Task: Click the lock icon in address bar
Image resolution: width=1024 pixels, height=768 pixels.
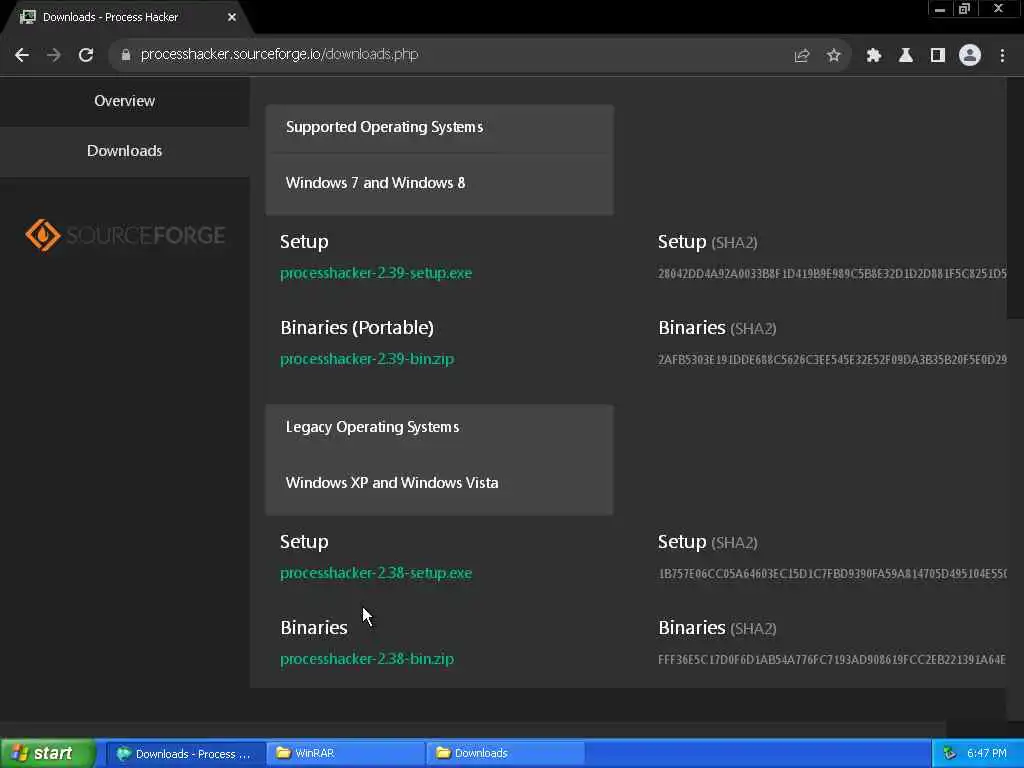Action: (x=125, y=55)
